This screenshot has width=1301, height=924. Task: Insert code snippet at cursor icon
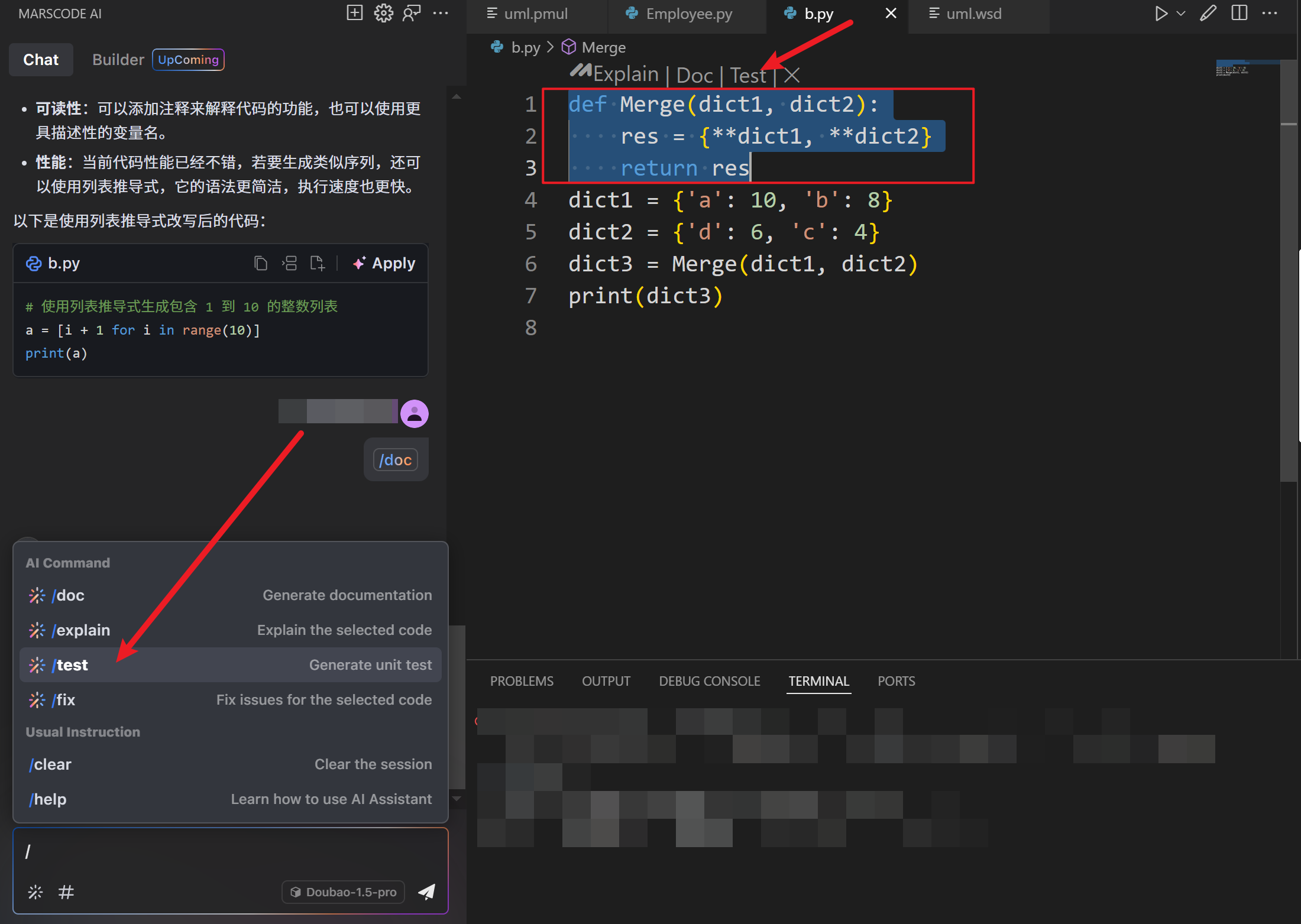tap(289, 263)
